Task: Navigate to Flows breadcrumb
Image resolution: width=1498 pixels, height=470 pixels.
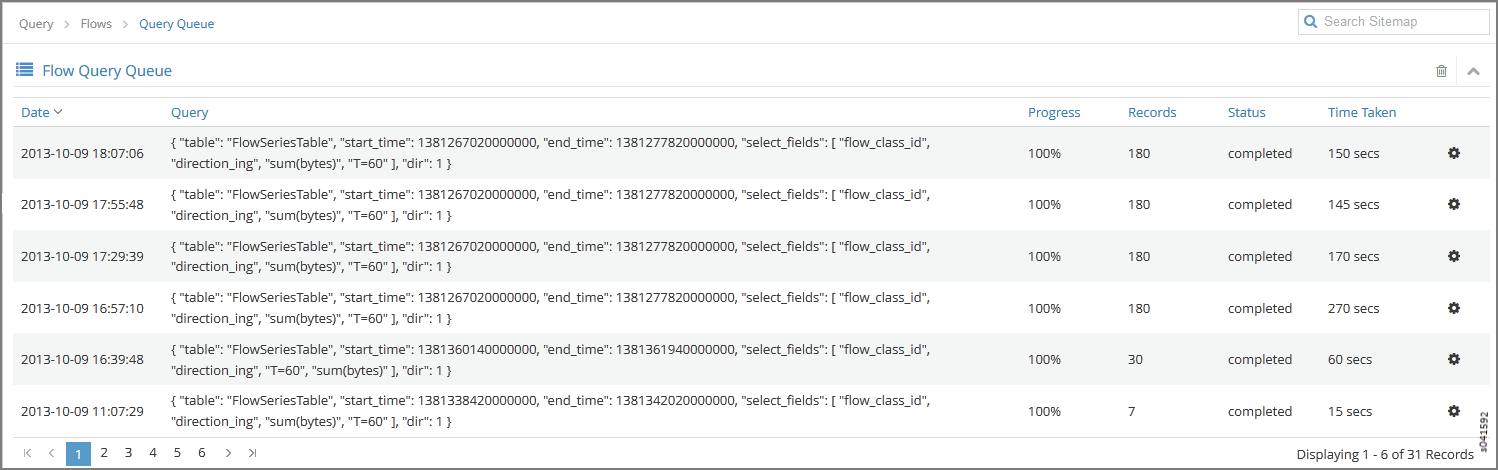Action: 96,24
